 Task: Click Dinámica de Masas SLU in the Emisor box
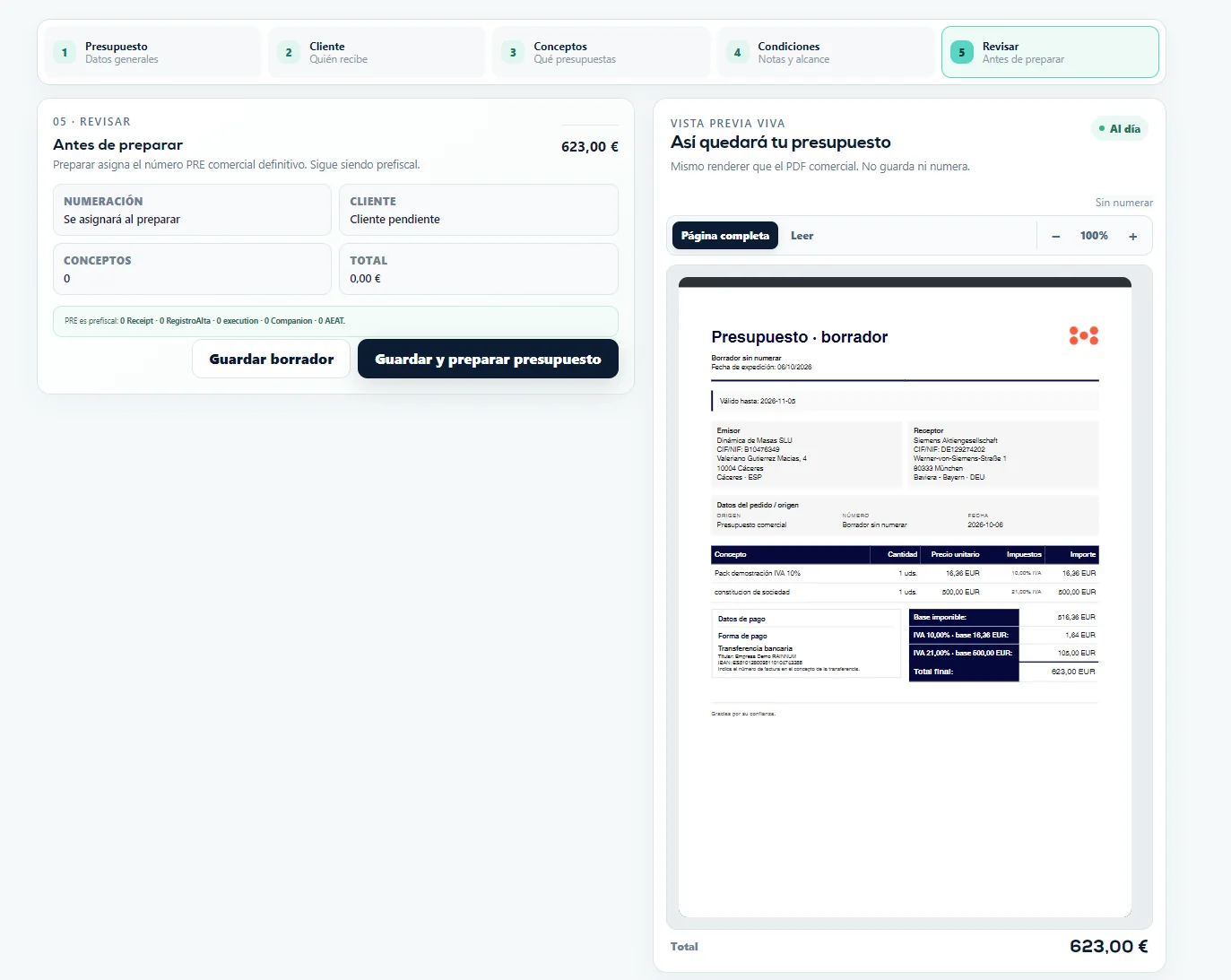click(755, 440)
